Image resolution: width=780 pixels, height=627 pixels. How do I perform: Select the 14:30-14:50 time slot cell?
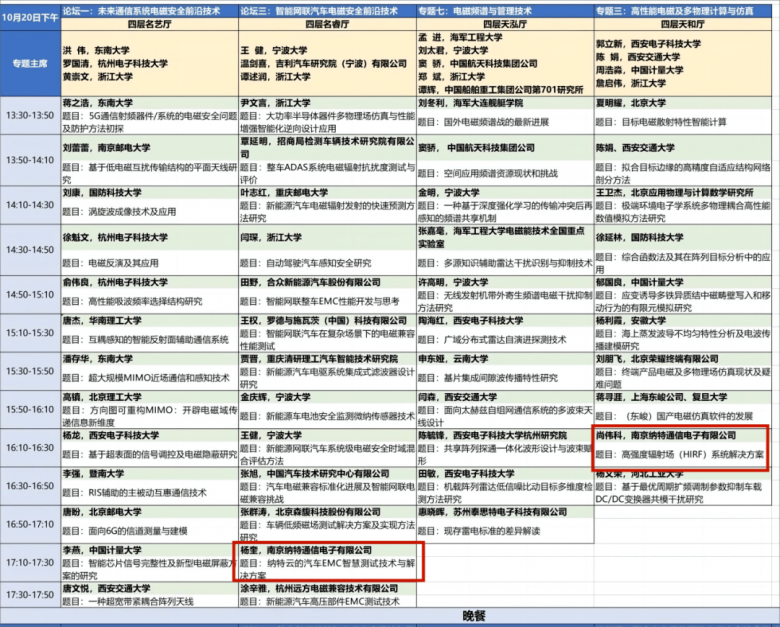click(30, 250)
